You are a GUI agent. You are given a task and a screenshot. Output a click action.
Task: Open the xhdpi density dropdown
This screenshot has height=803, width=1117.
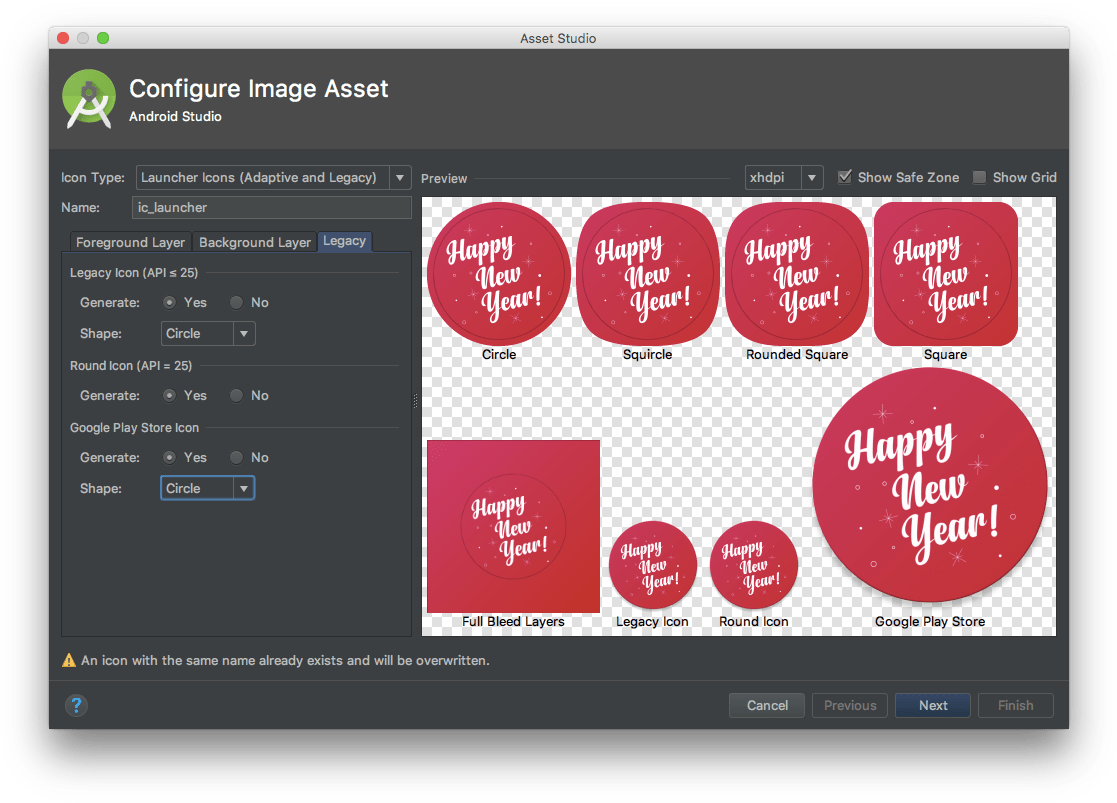point(784,177)
